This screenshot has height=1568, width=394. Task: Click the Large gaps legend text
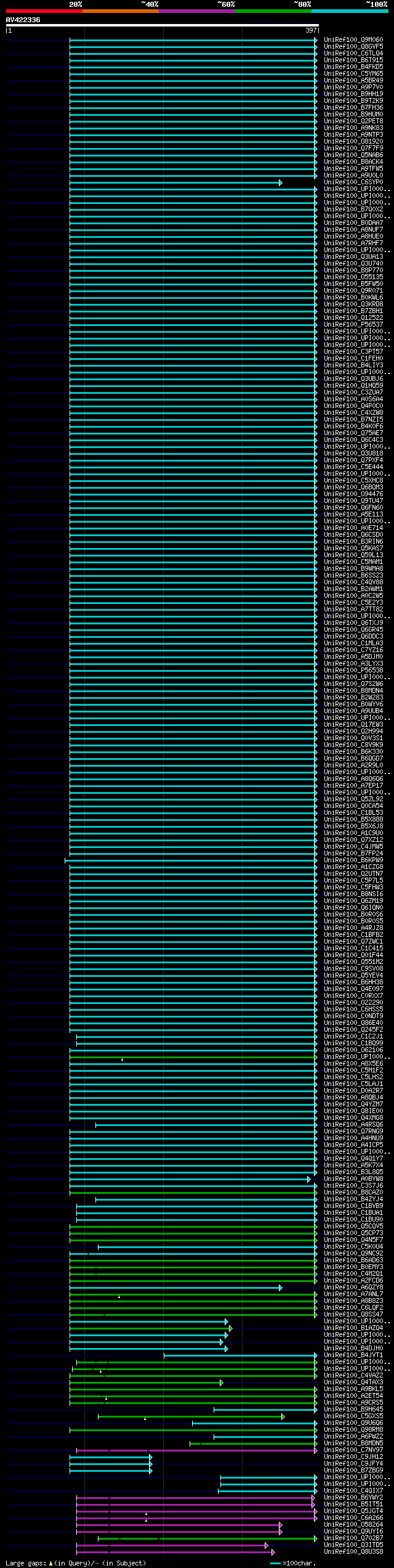tap(76, 1563)
